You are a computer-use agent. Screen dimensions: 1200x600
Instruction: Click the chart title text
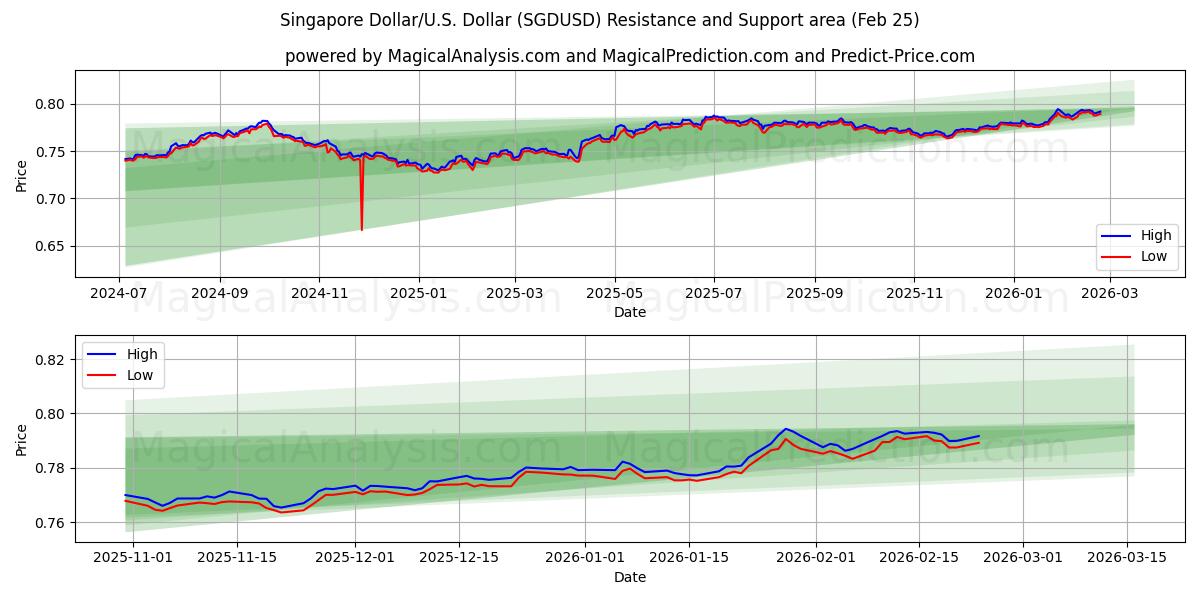coord(600,16)
